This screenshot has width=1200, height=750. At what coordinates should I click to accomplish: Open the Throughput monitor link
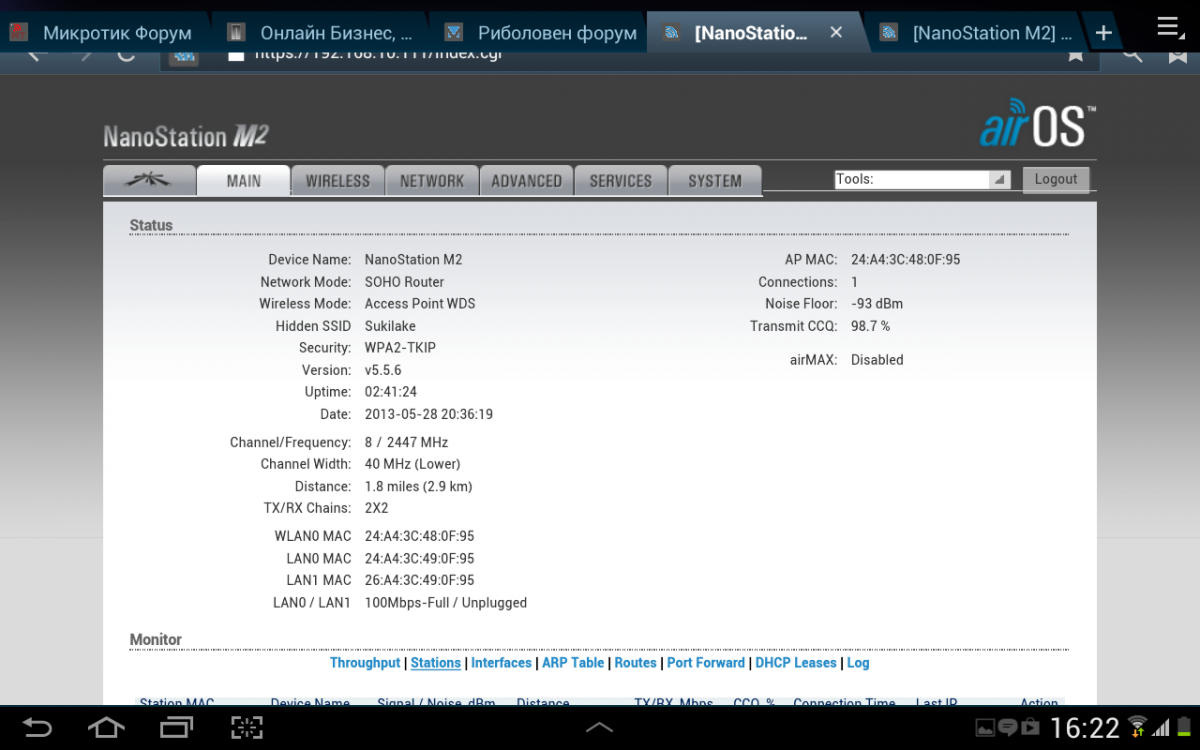click(x=365, y=663)
